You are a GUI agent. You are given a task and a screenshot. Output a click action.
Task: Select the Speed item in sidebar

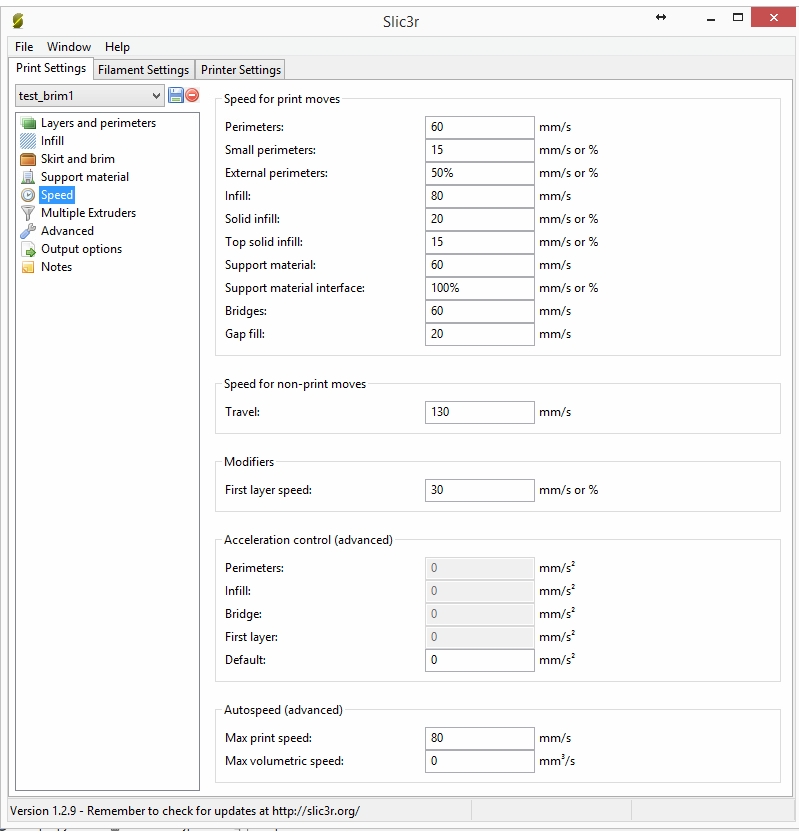57,195
